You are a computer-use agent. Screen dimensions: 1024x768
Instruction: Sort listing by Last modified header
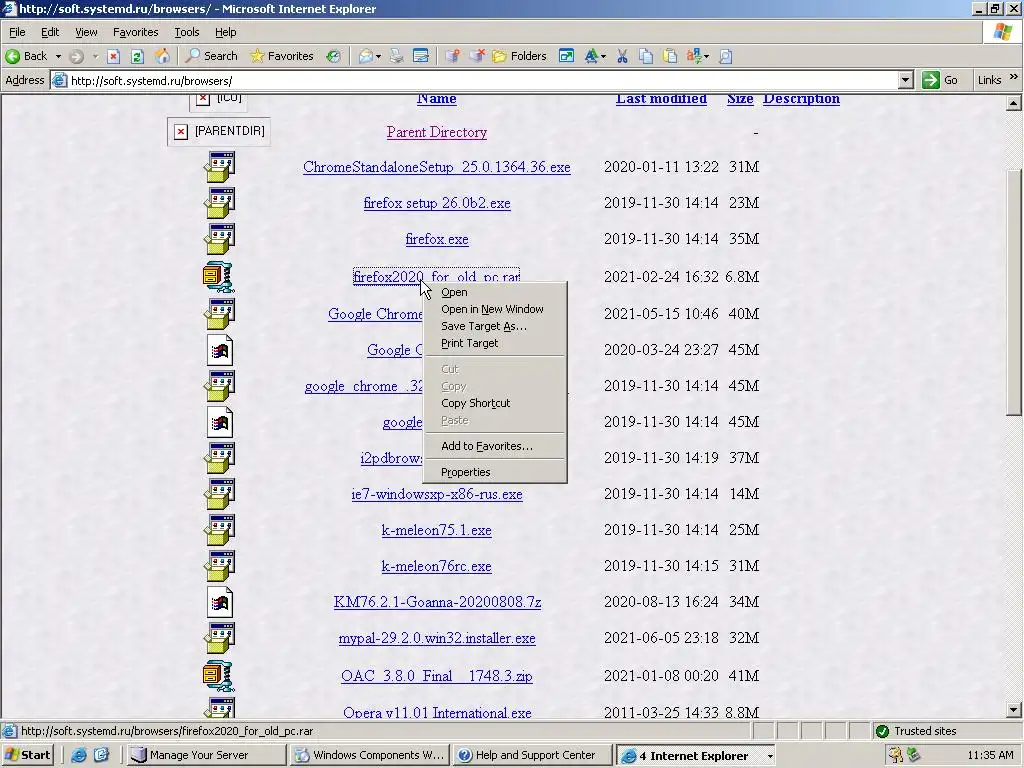pos(662,99)
